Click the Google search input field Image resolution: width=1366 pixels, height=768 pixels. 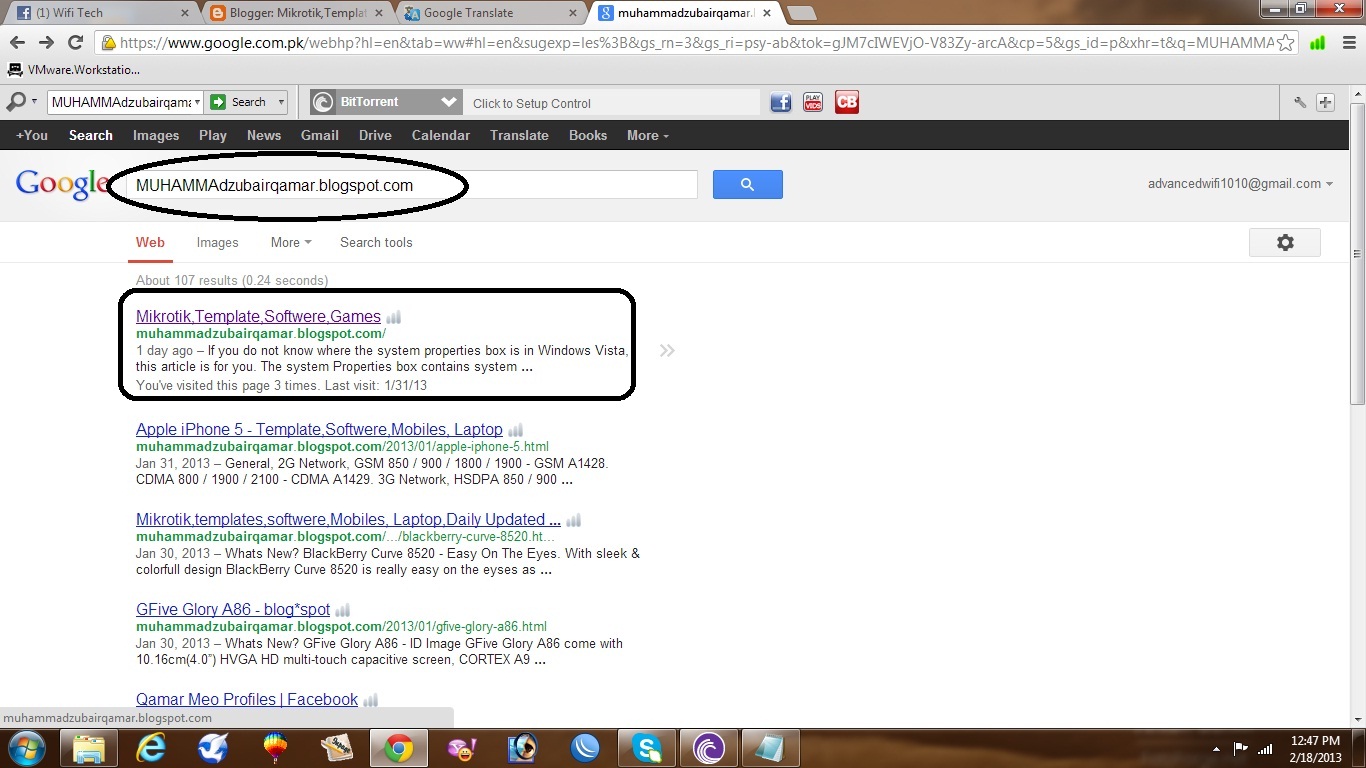click(x=414, y=185)
